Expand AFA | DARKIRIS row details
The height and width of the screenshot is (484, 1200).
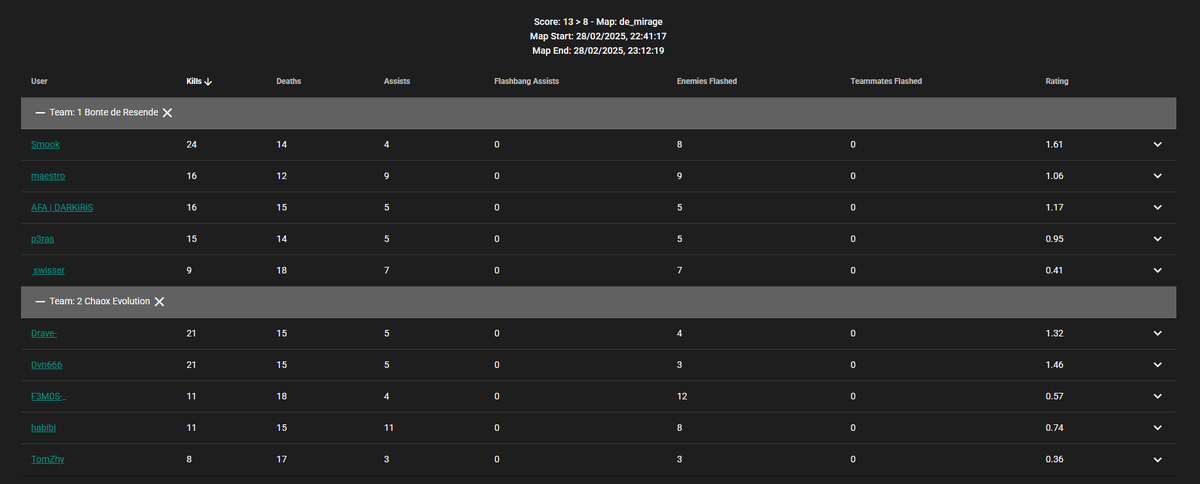tap(1157, 207)
